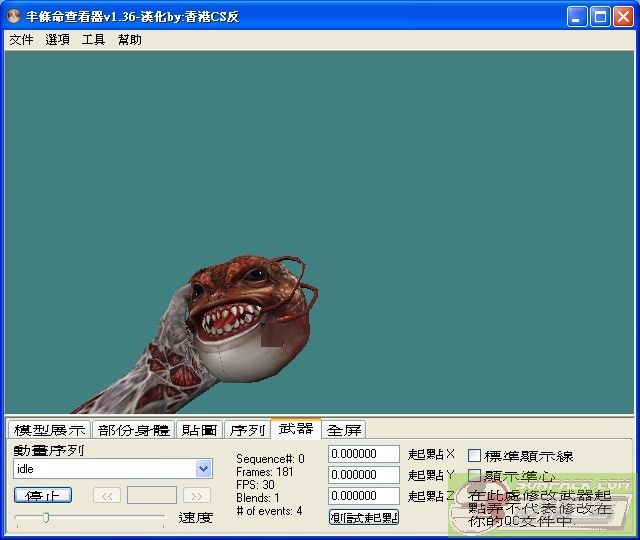Click the 測試起點 button

click(x=364, y=517)
